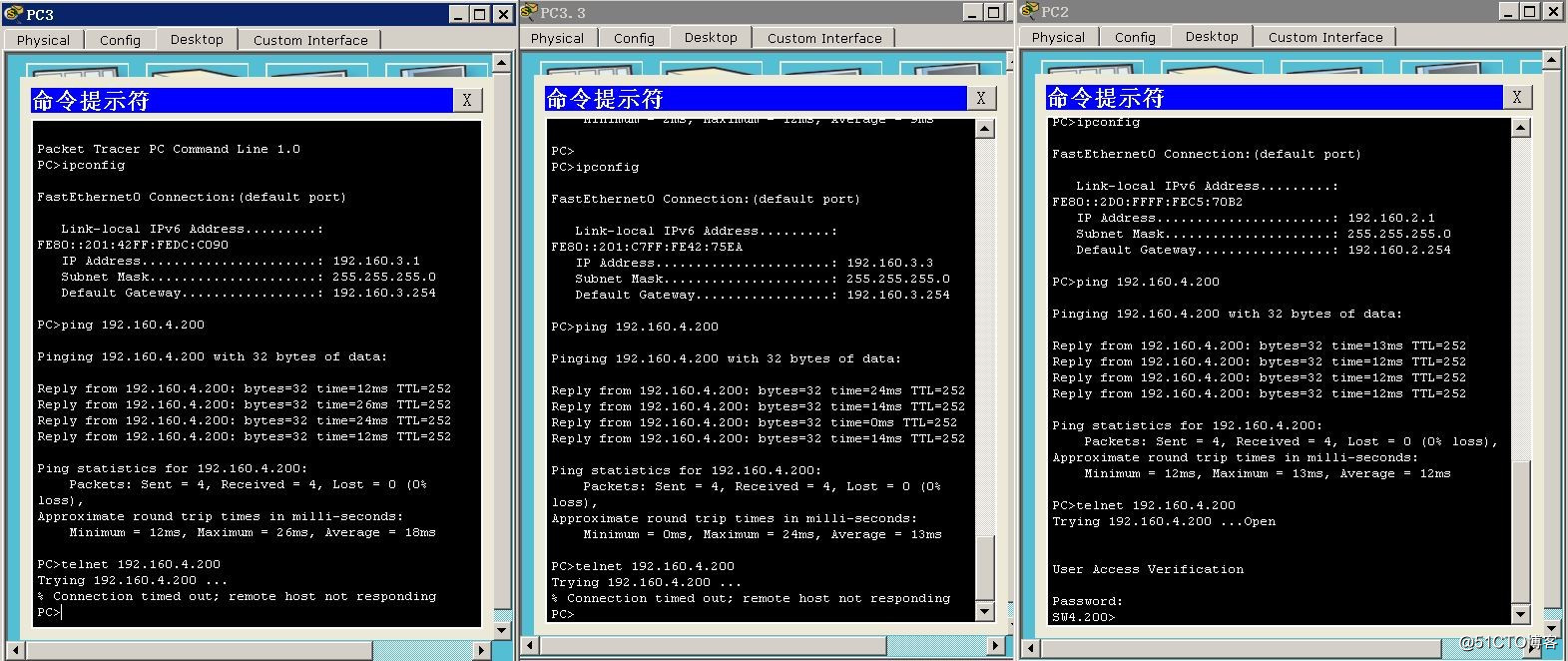This screenshot has width=1568, height=661.
Task: Click PC2 horizontal scrollbar left arrow
Action: click(1031, 648)
